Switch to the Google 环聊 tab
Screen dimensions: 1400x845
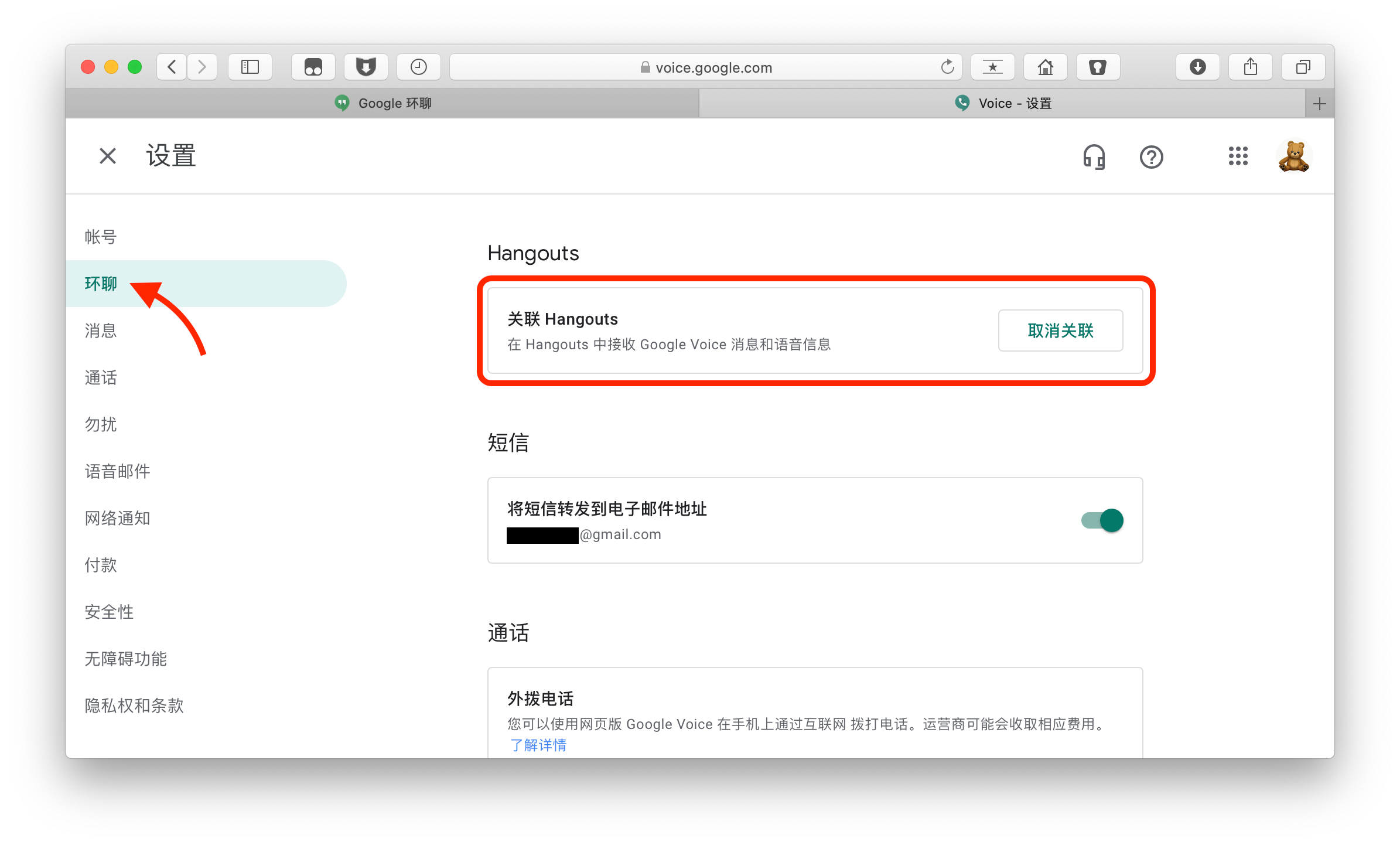click(383, 104)
